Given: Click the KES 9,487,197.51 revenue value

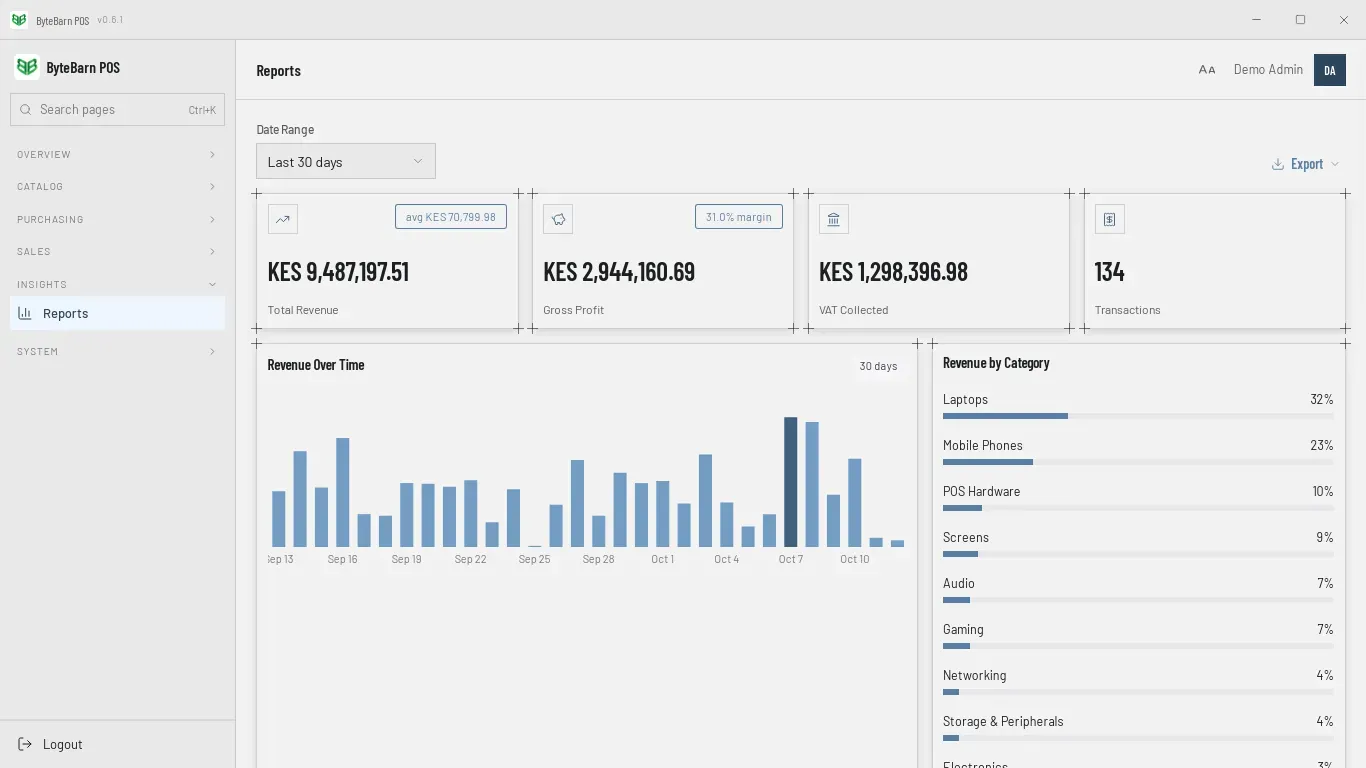Looking at the screenshot, I should coord(338,272).
